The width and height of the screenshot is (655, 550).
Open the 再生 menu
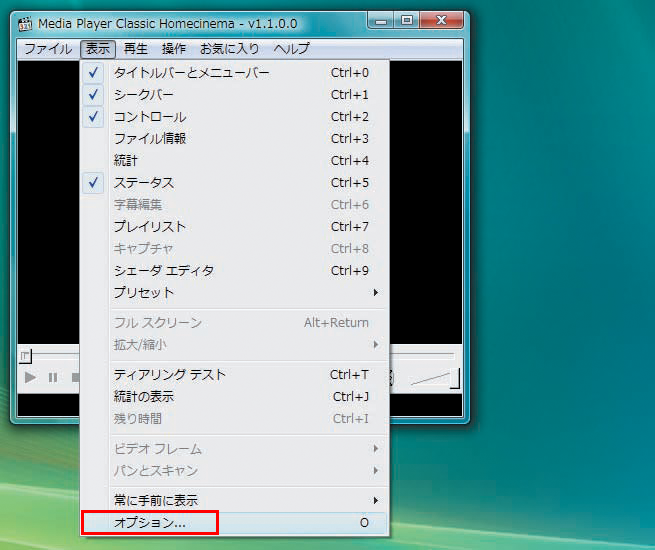136,49
